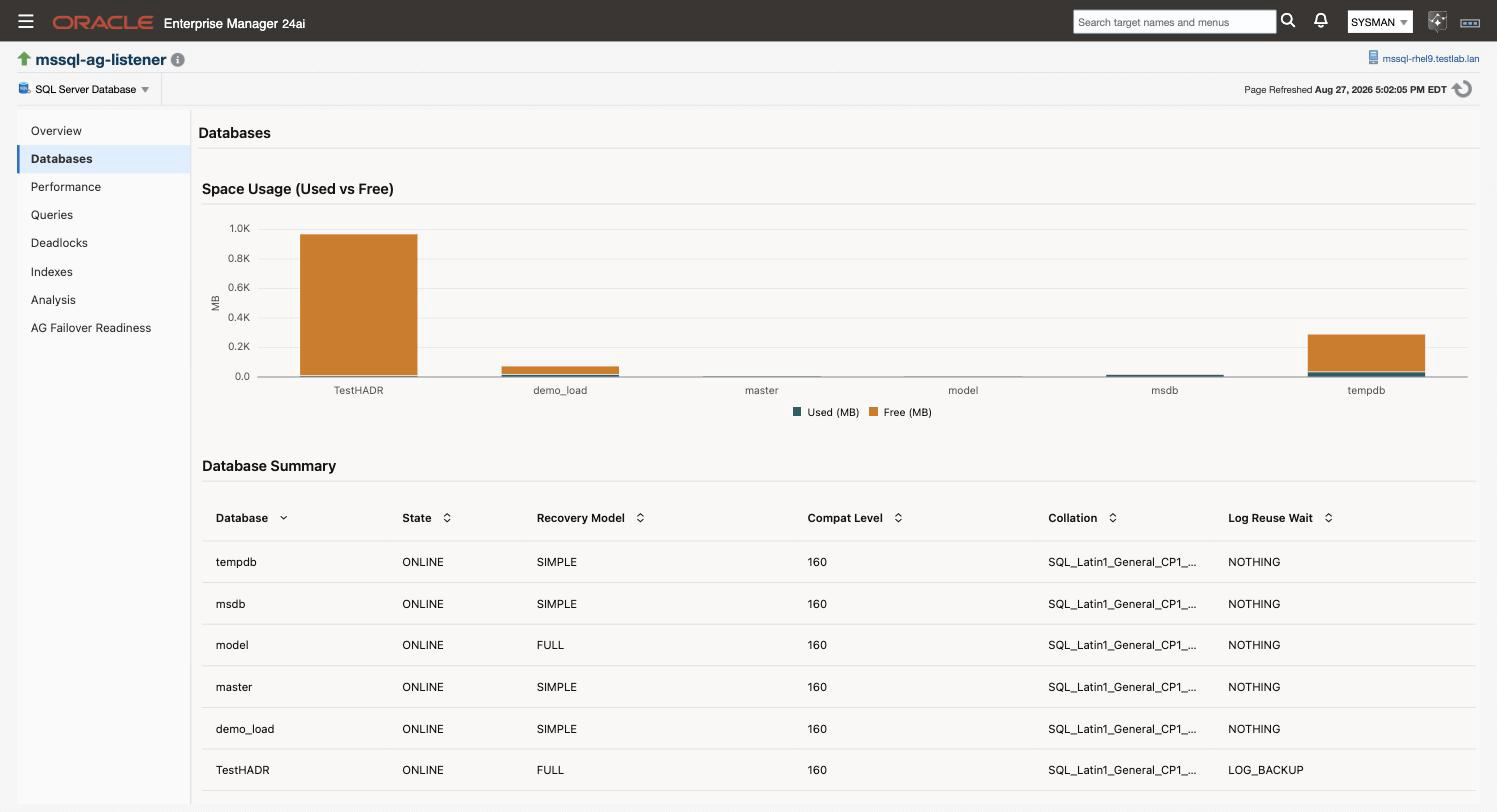Select the model table row
The width and height of the screenshot is (1497, 812).
pyautogui.click(x=838, y=645)
